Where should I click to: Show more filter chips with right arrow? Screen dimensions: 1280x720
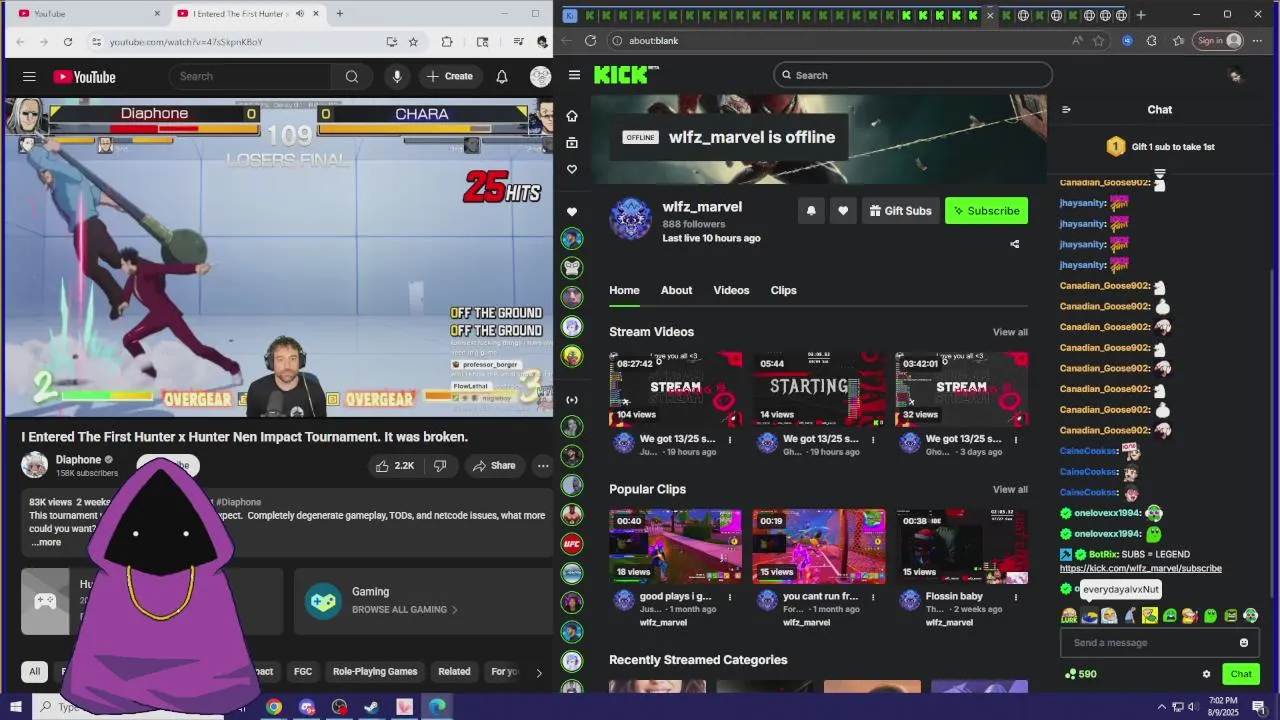[x=539, y=672]
